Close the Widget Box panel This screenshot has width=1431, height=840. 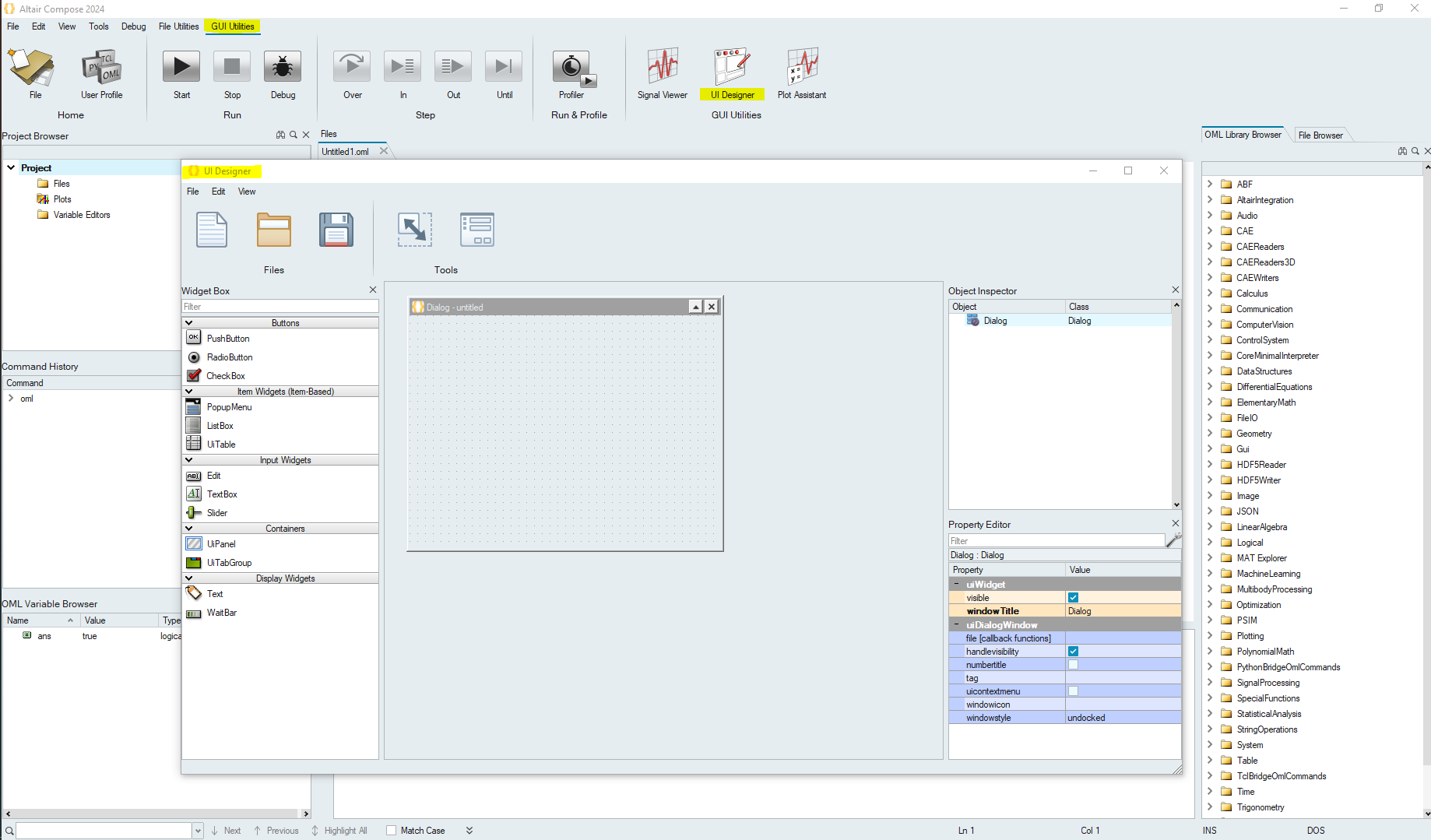click(373, 290)
